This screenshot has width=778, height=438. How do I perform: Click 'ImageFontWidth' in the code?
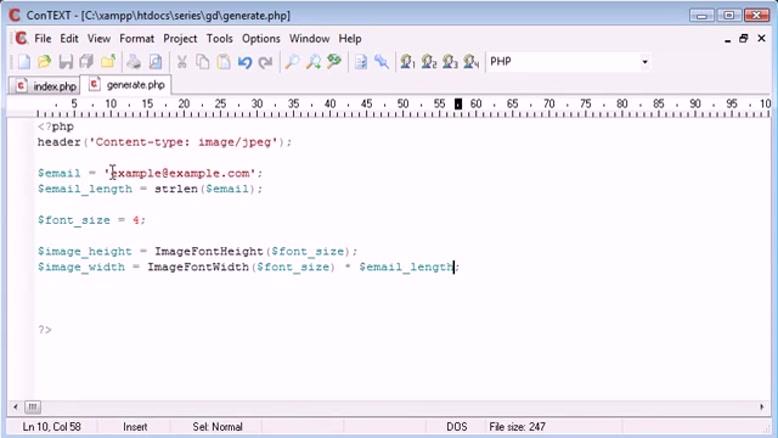pos(198,267)
